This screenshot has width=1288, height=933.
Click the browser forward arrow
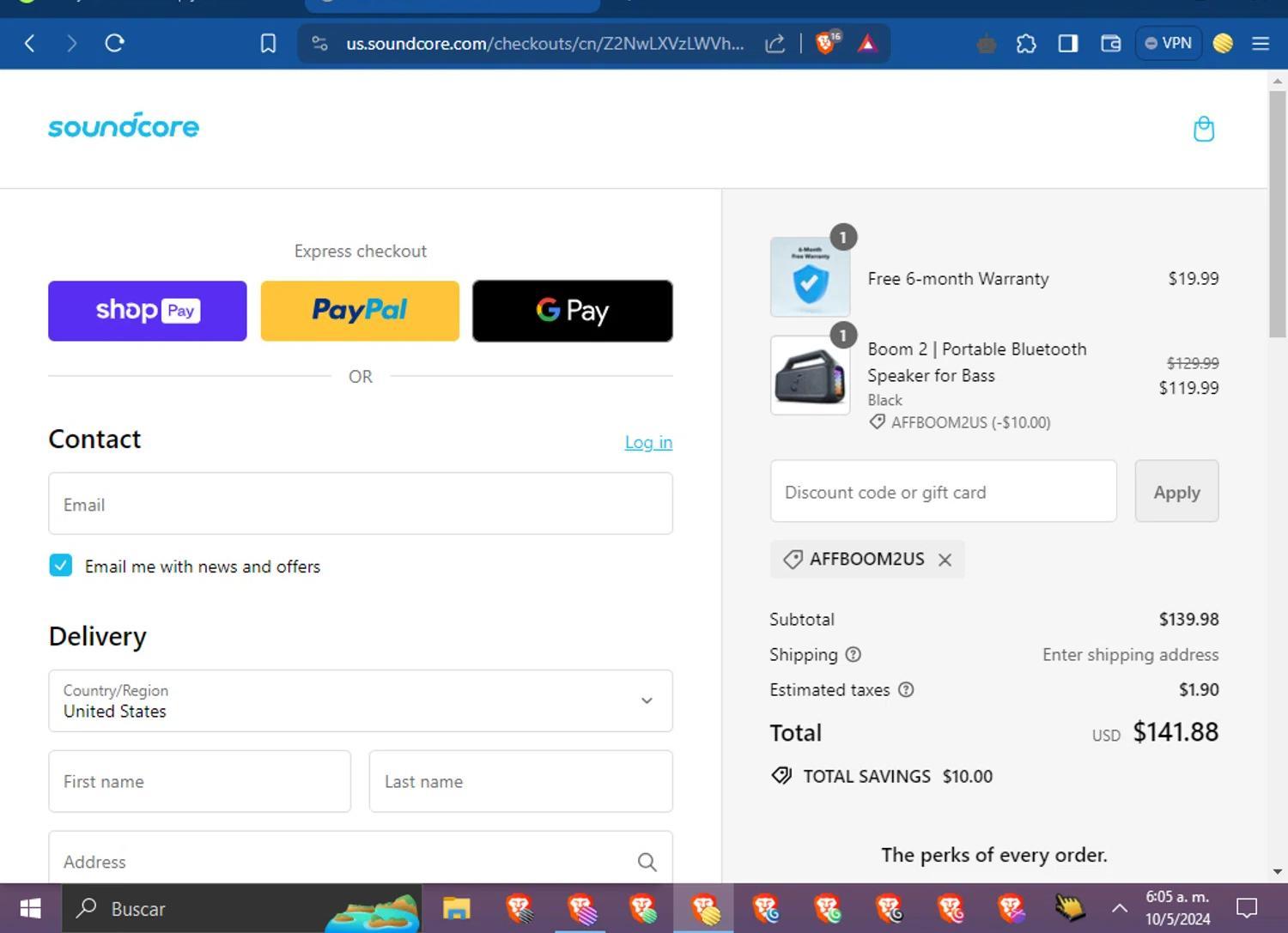pyautogui.click(x=72, y=43)
